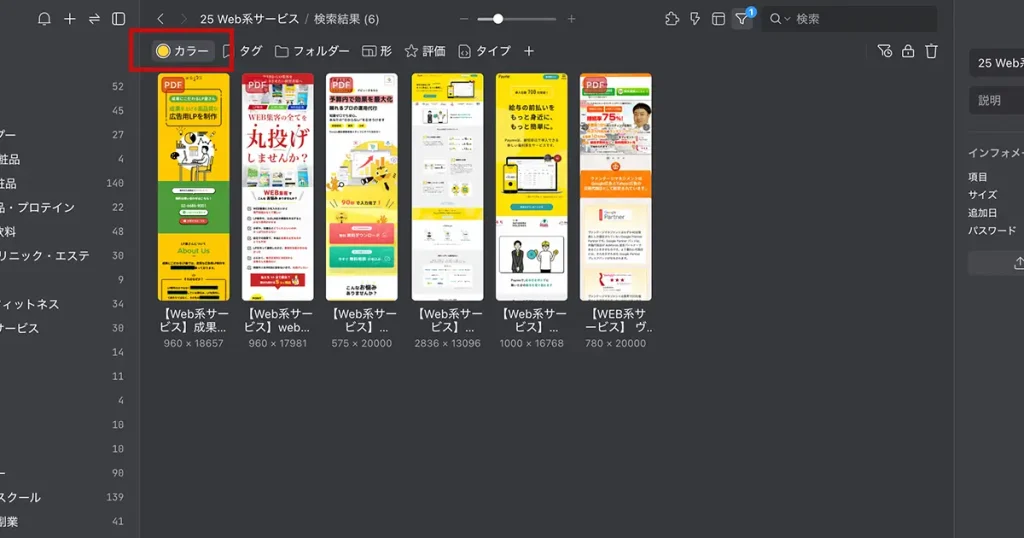
Task: Toggle the filter funnel button
Action: [x=741, y=19]
